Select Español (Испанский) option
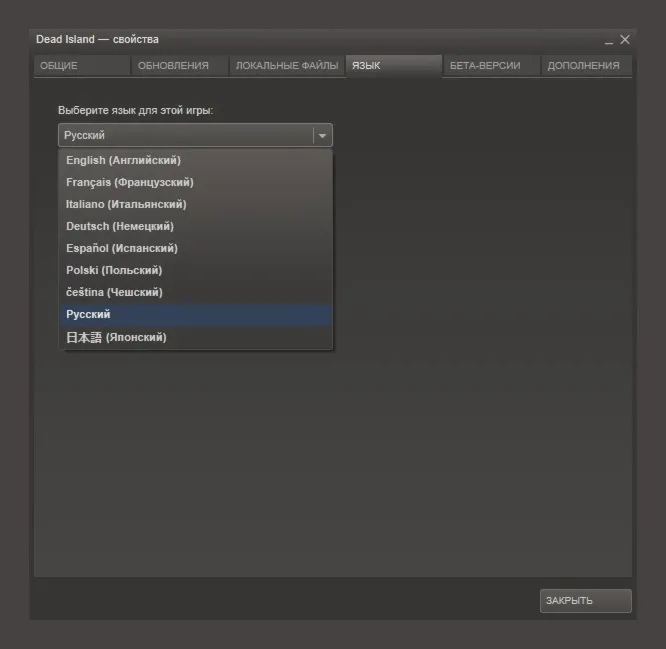 pos(195,248)
